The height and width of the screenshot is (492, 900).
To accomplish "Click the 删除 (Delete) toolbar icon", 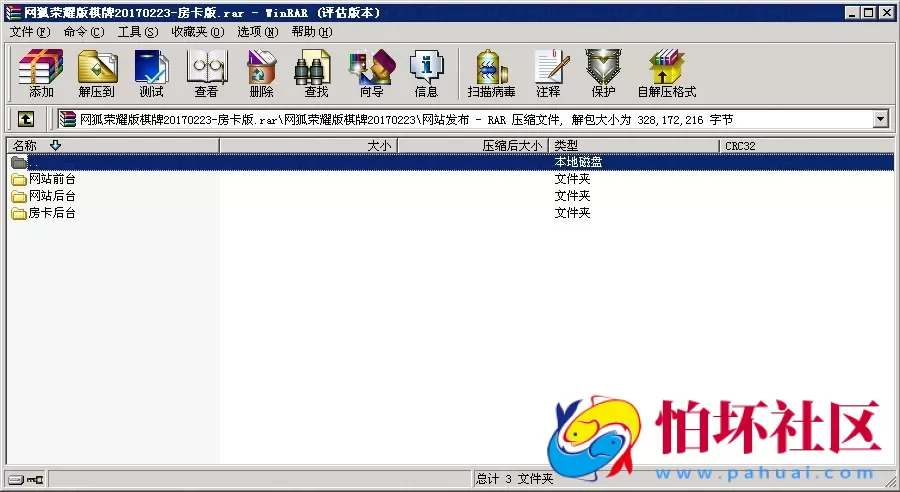I will (x=262, y=73).
